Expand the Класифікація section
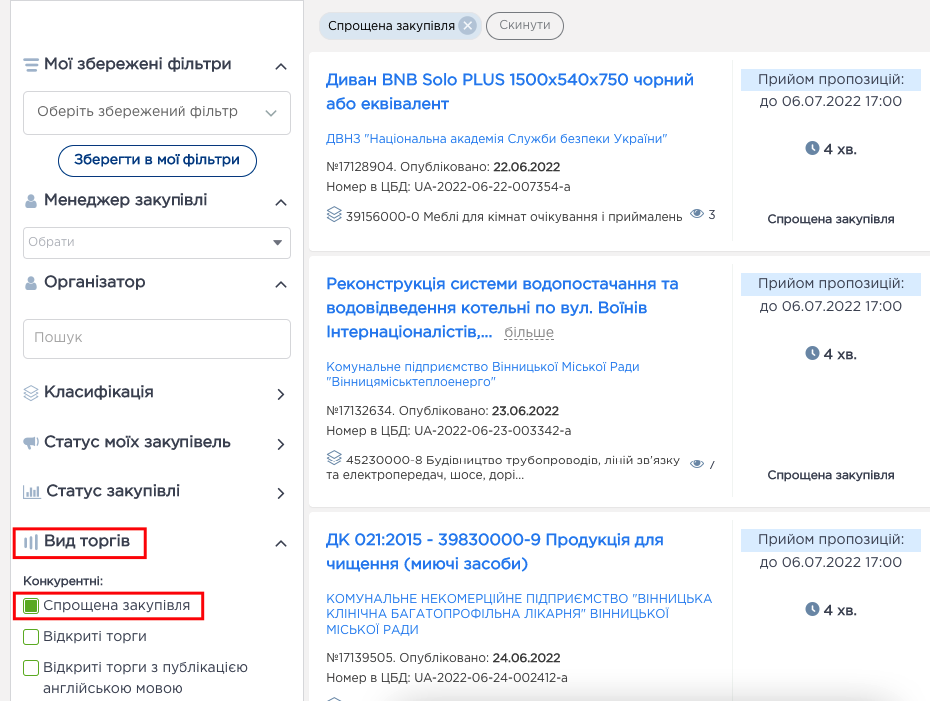The image size is (930, 701). 281,394
